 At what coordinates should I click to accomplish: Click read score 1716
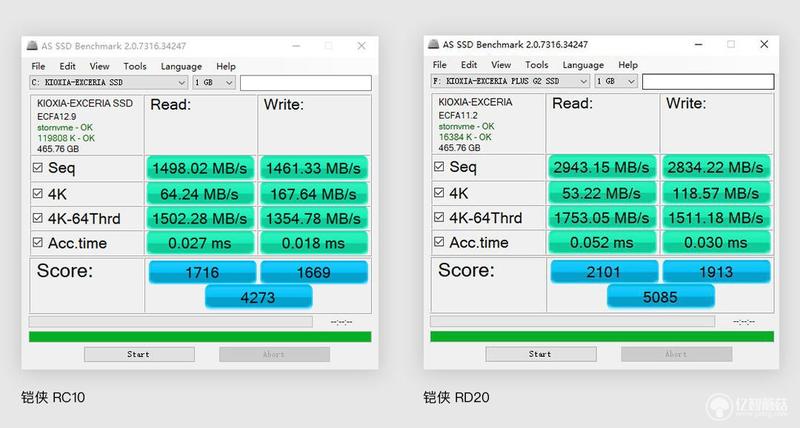coord(202,272)
